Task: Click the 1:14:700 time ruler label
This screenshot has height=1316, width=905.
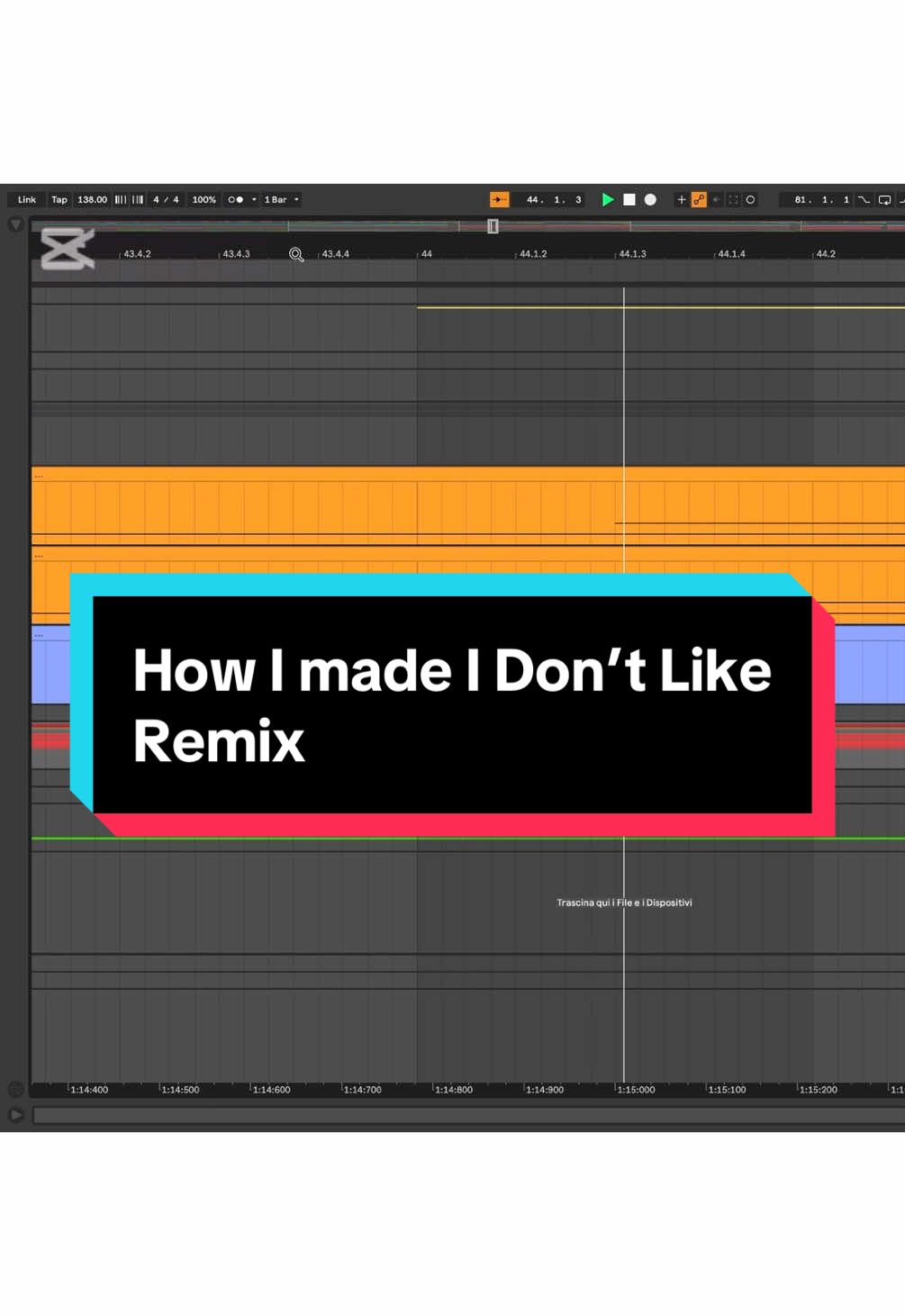Action: 362,1090
